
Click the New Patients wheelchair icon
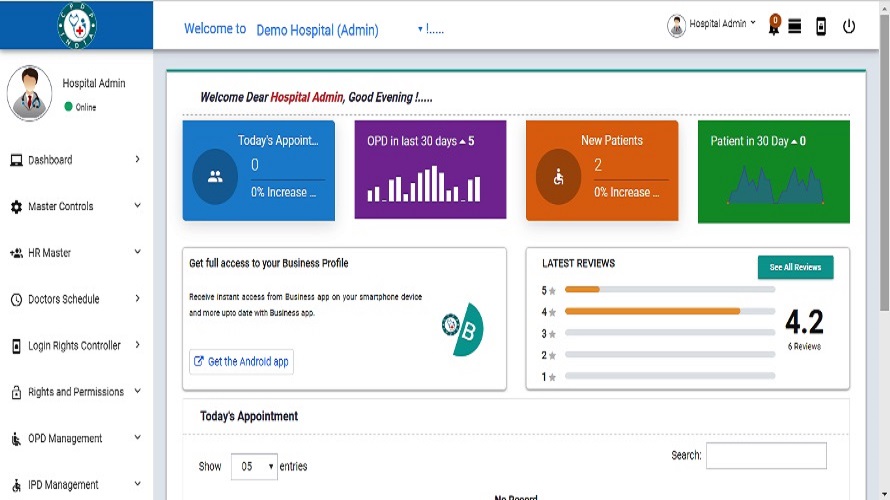click(558, 177)
